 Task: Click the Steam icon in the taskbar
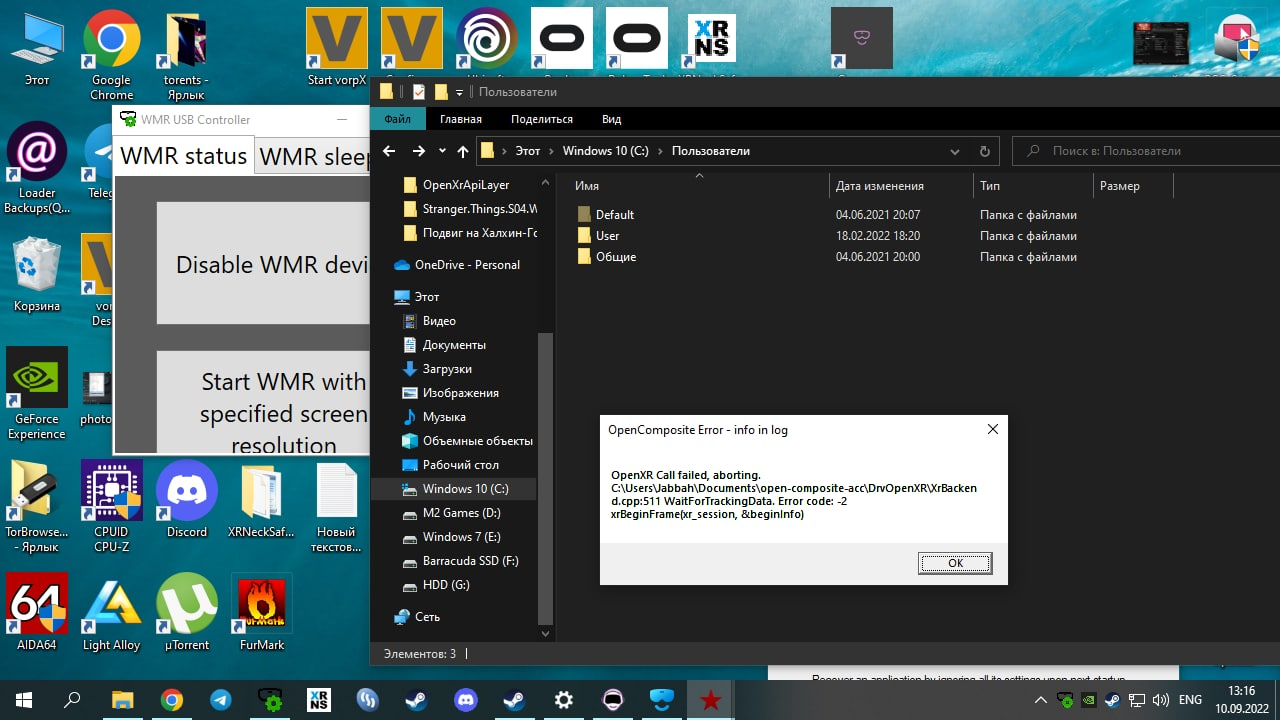(x=417, y=700)
